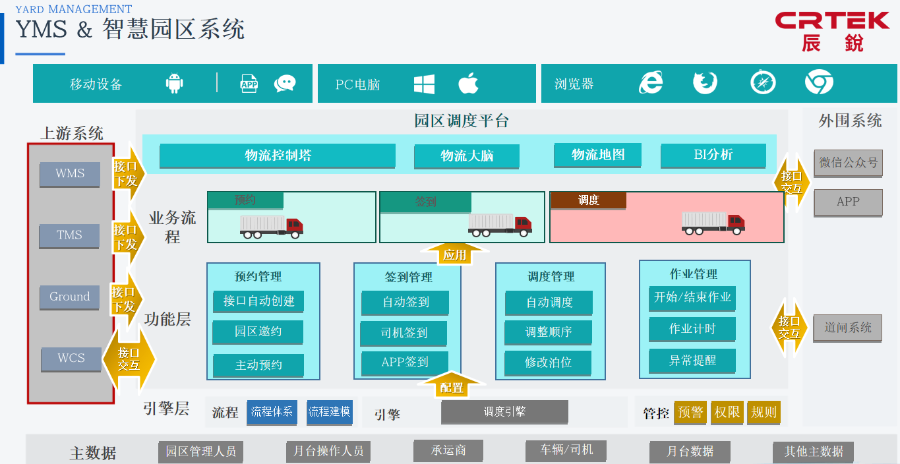The image size is (900, 464).
Task: Select the WCS upstream system box
Action: click(71, 358)
